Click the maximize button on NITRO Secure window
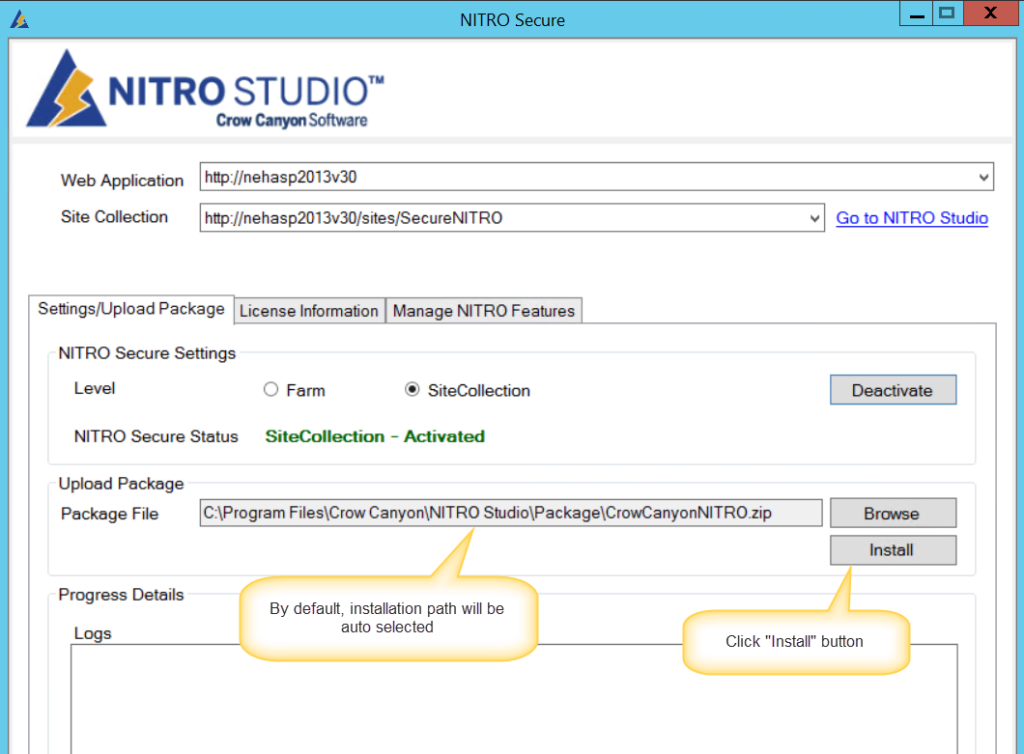The width and height of the screenshot is (1024, 754). 946,13
